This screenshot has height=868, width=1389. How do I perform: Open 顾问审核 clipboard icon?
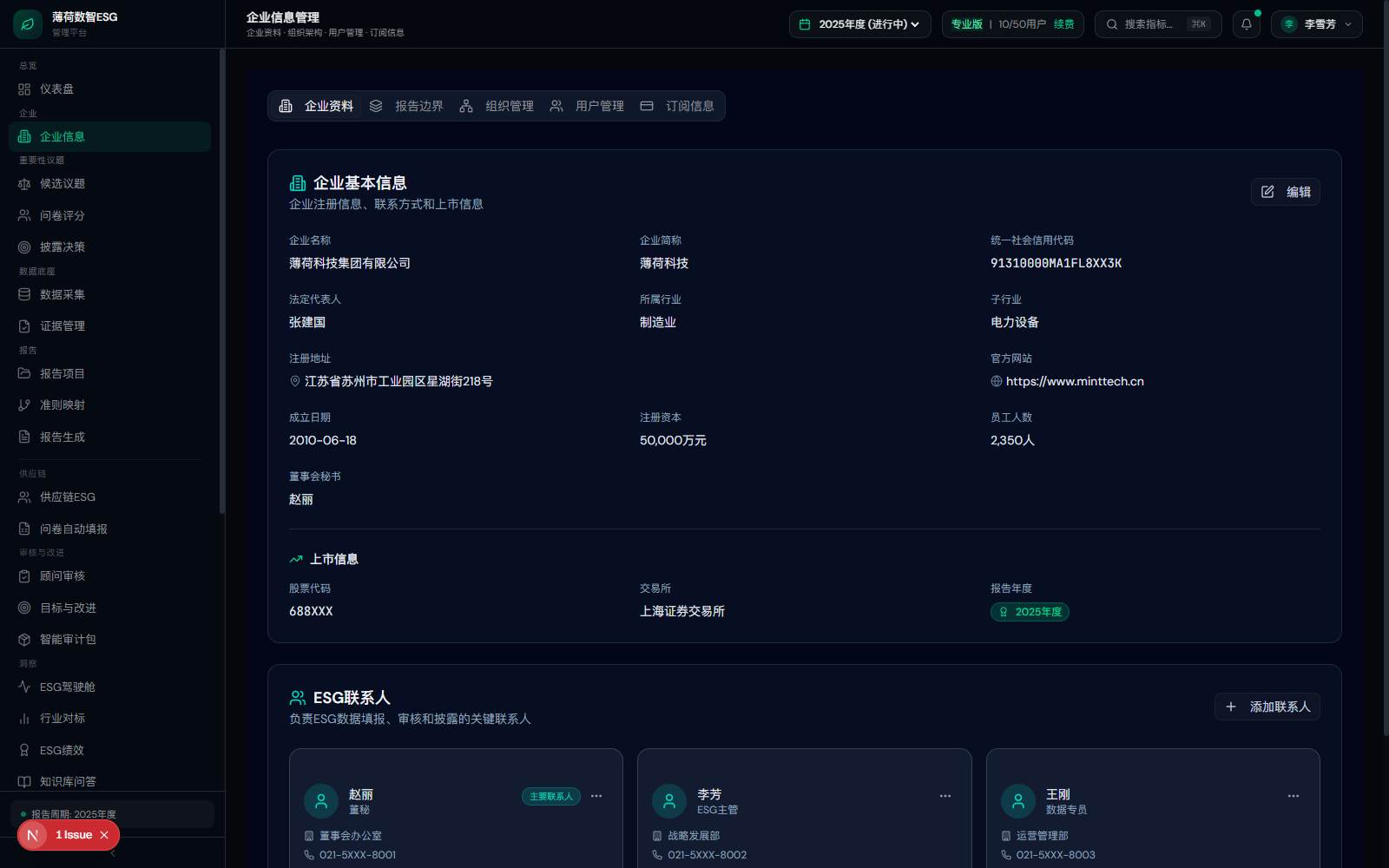pos(24,576)
